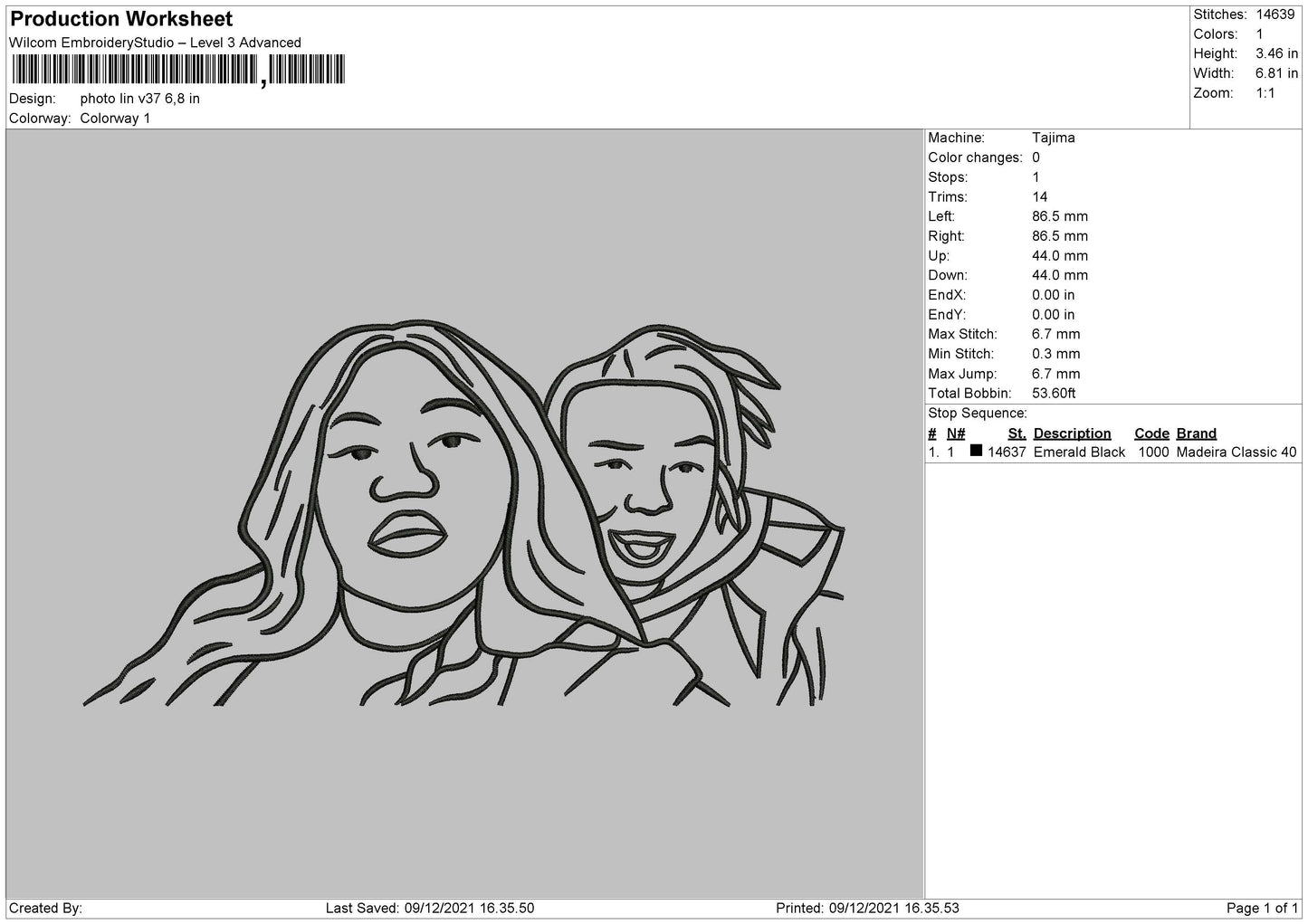
Task: Click the stitch count 14637 in stop sequence
Action: coord(1007,452)
